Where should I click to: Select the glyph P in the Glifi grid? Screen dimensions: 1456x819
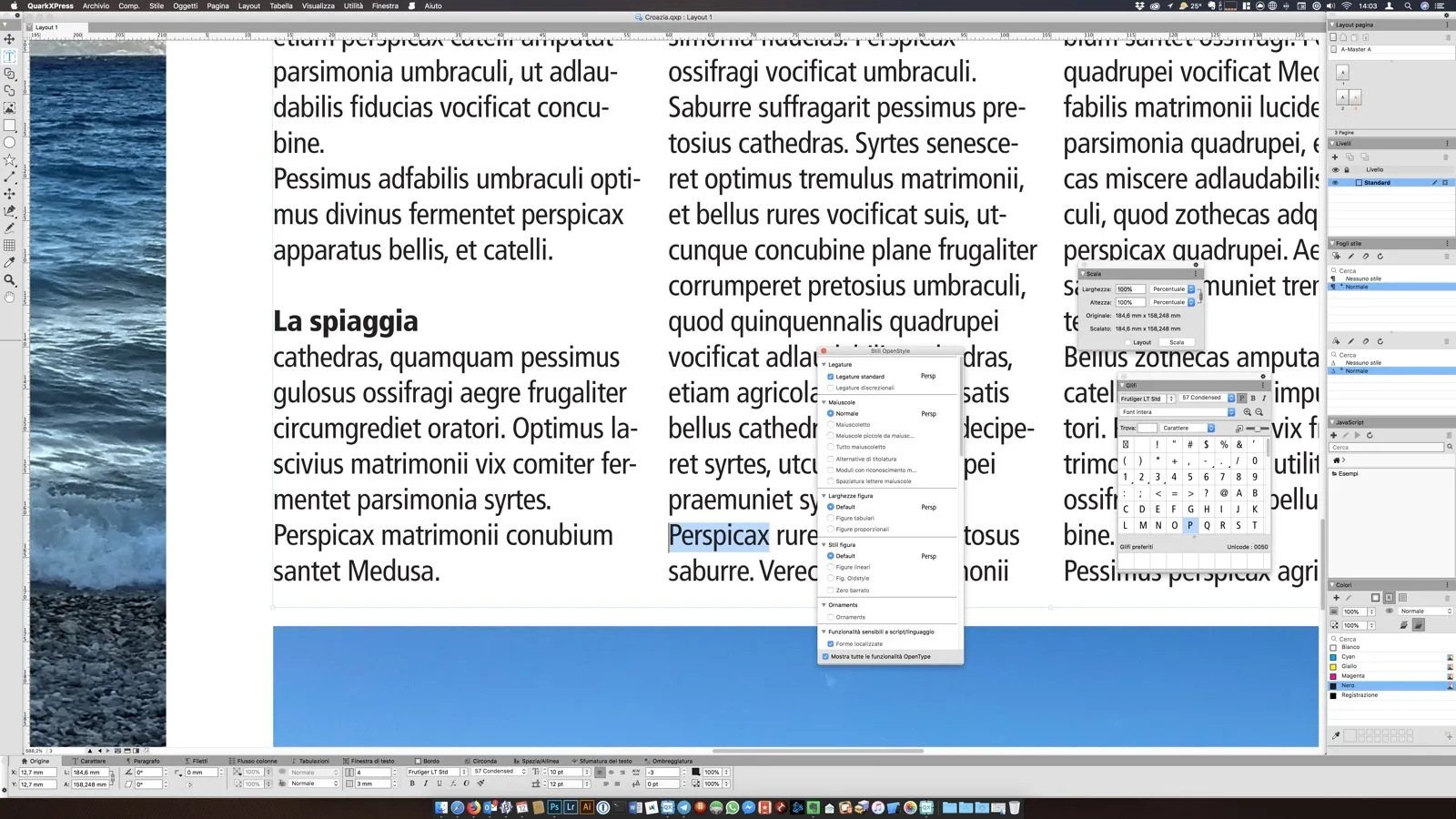pos(1190,526)
